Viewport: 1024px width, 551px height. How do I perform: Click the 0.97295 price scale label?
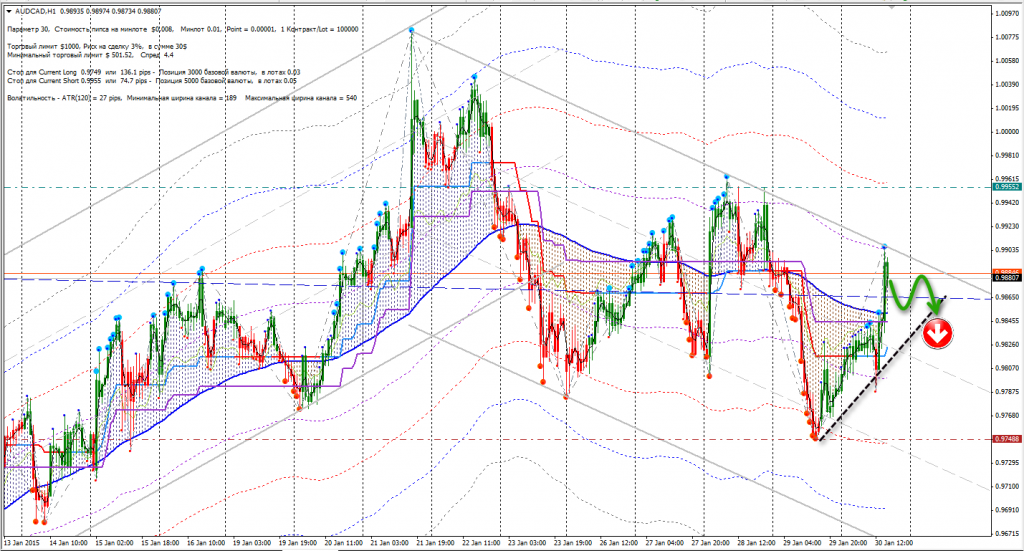pyautogui.click(x=1006, y=462)
